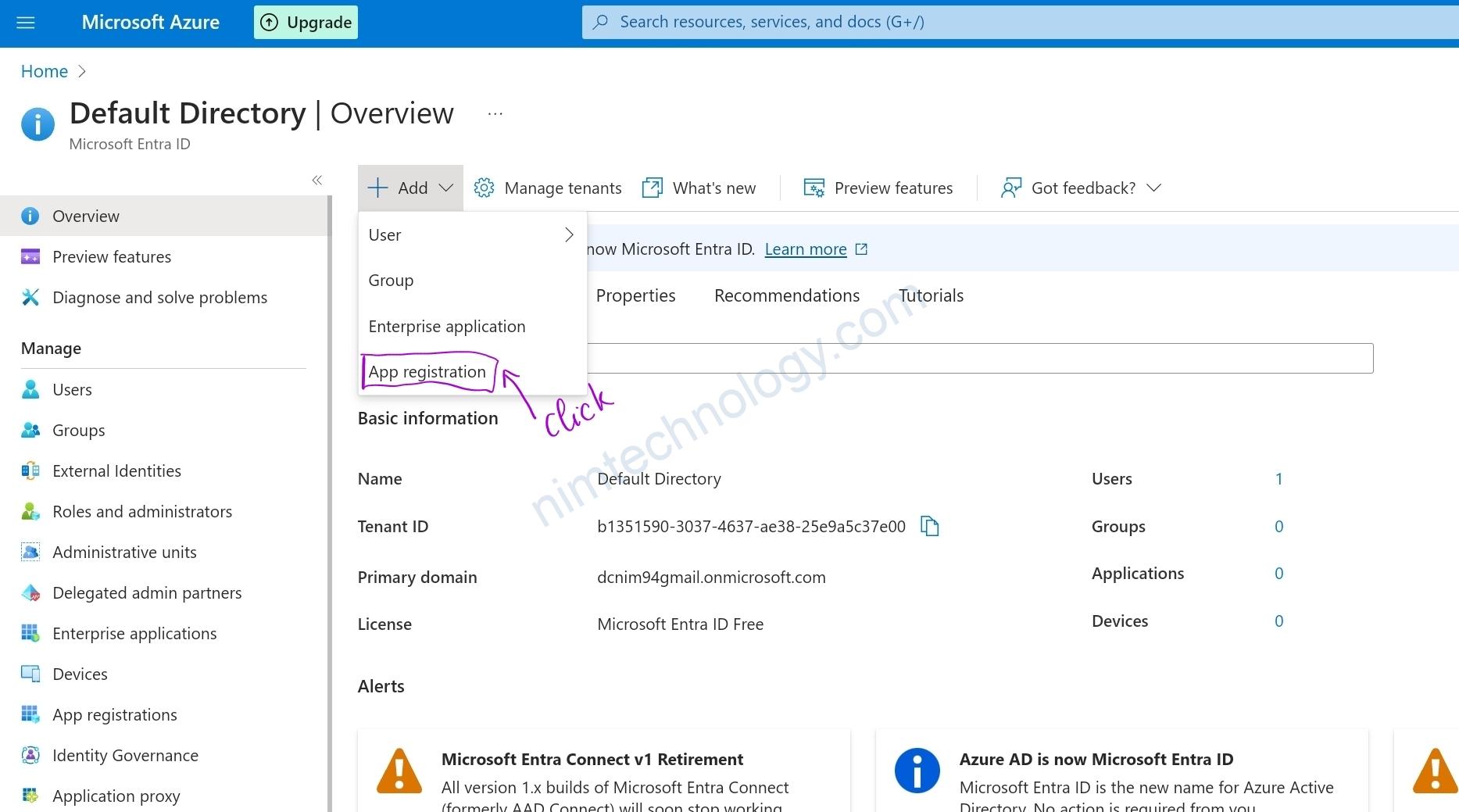This screenshot has width=1459, height=812.
Task: Expand the User submenu arrow
Action: [x=568, y=234]
